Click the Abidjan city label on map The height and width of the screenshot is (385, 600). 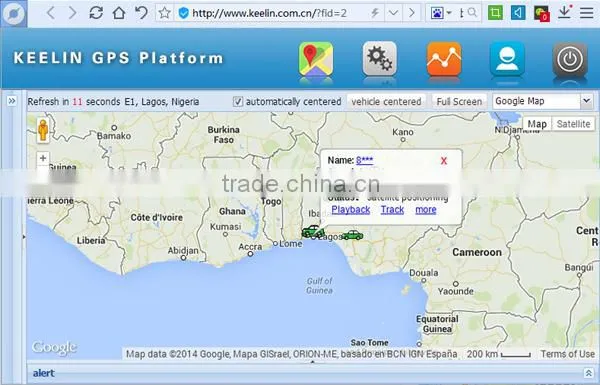tap(183, 251)
